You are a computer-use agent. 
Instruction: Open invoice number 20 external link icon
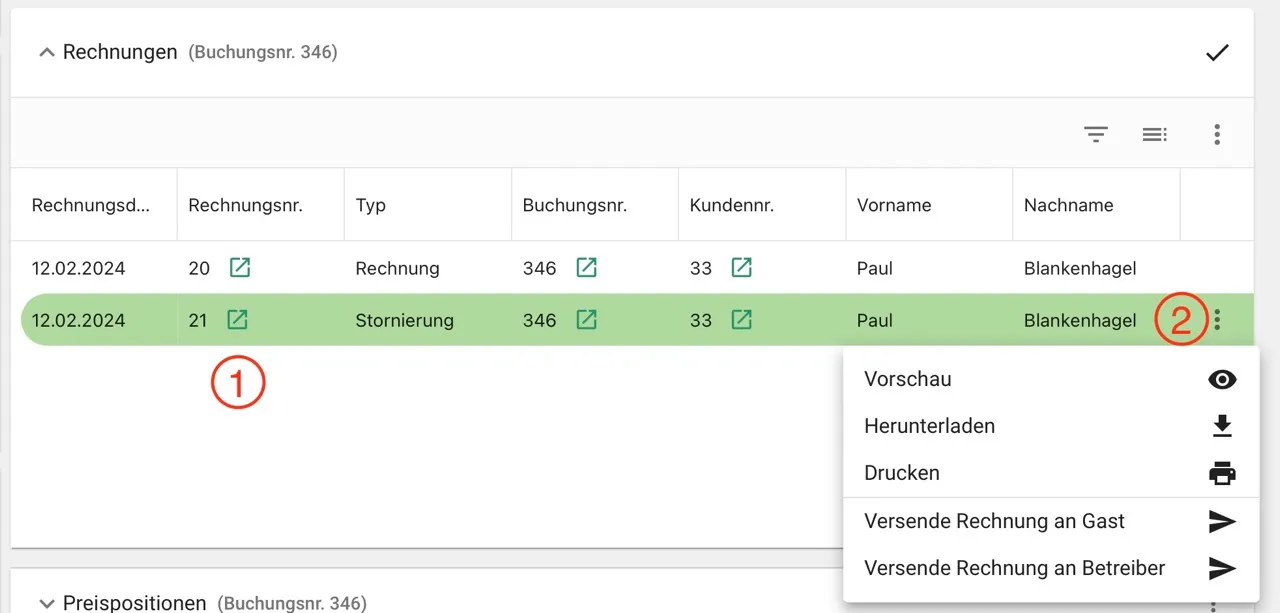(x=240, y=268)
